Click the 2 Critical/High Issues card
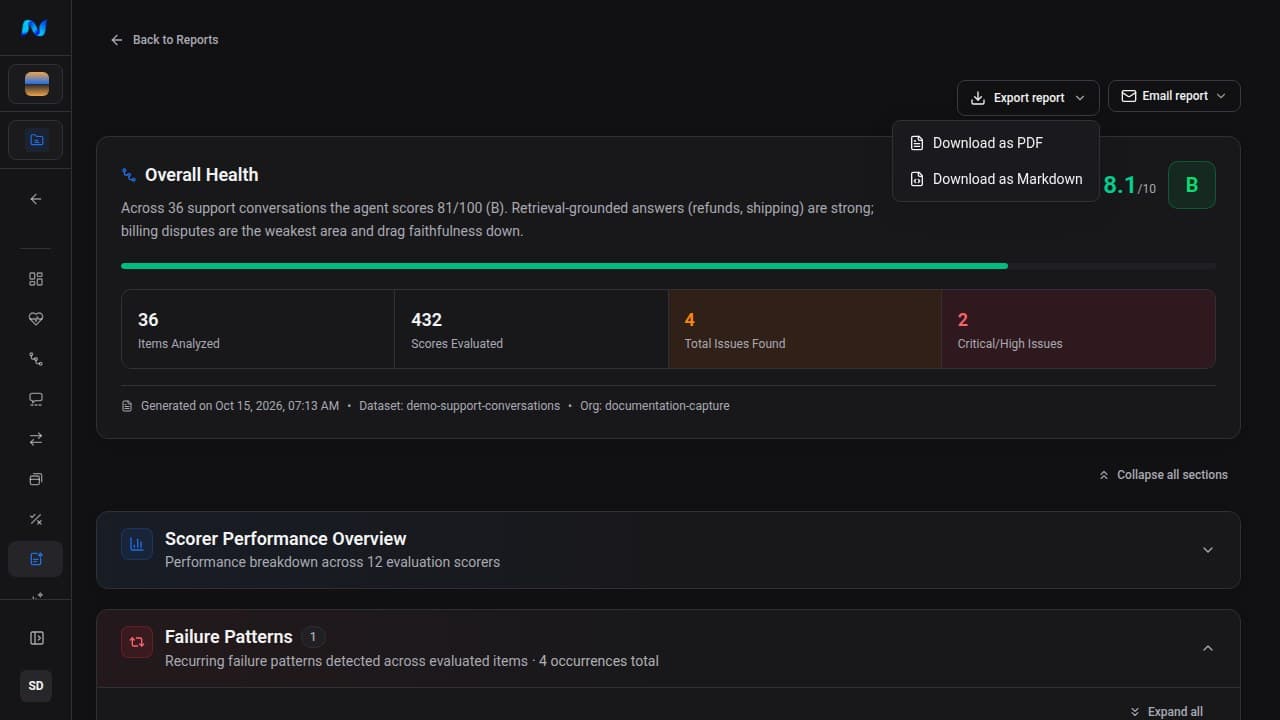The height and width of the screenshot is (720, 1280). (x=1078, y=329)
